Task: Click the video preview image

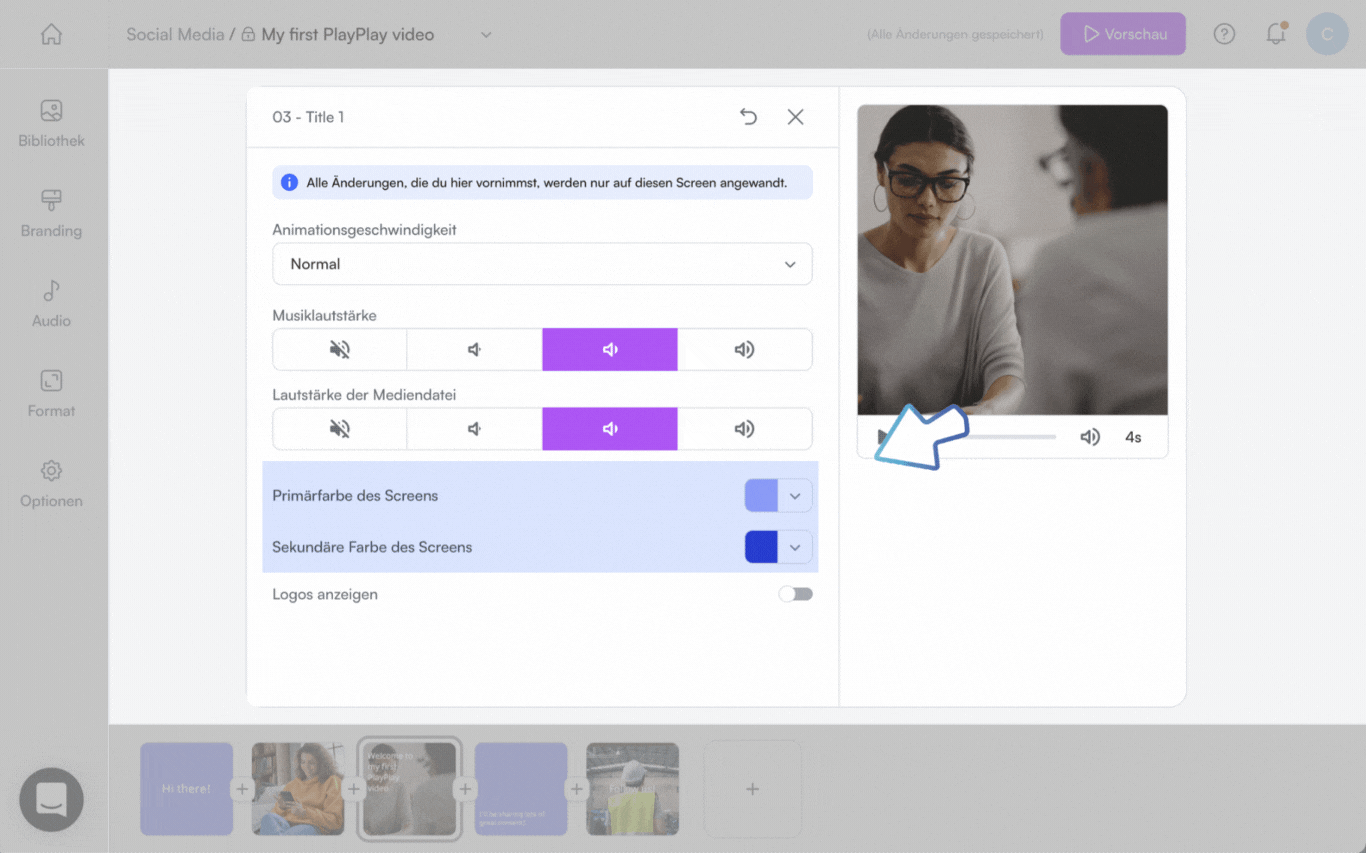Action: click(1012, 260)
